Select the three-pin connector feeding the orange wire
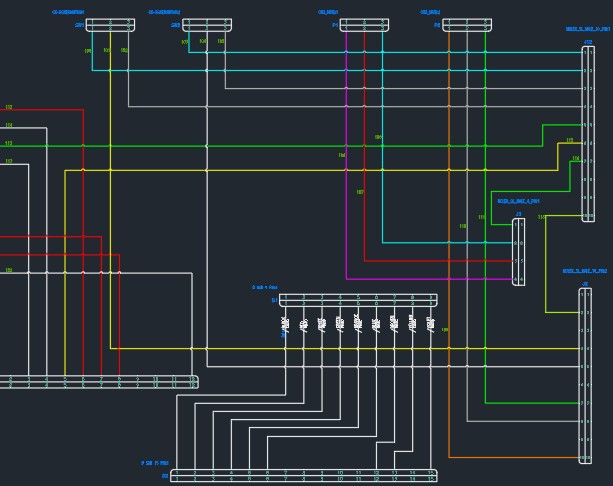 pyautogui.click(x=467, y=25)
